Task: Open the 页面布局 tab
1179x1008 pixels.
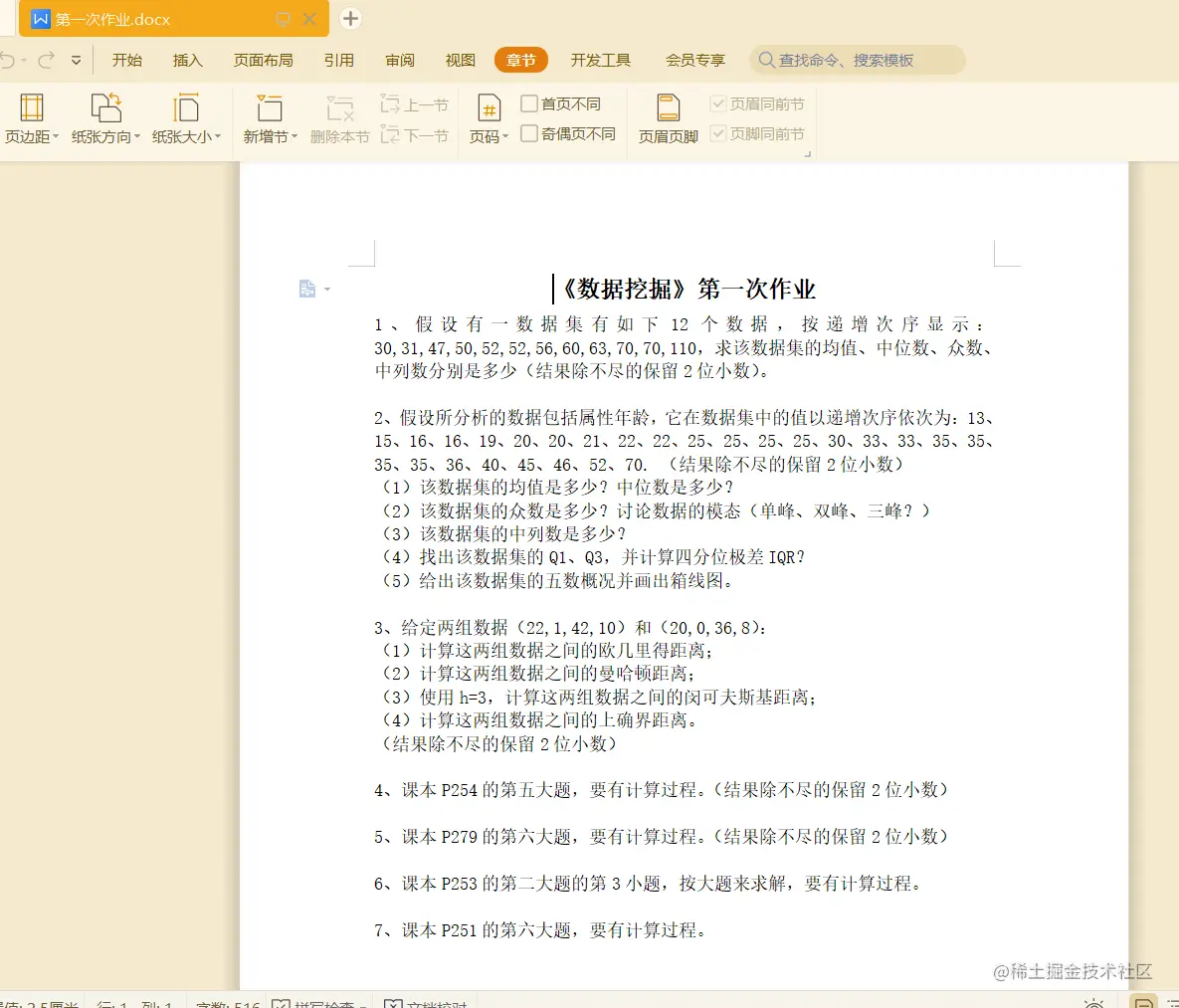Action: [264, 60]
